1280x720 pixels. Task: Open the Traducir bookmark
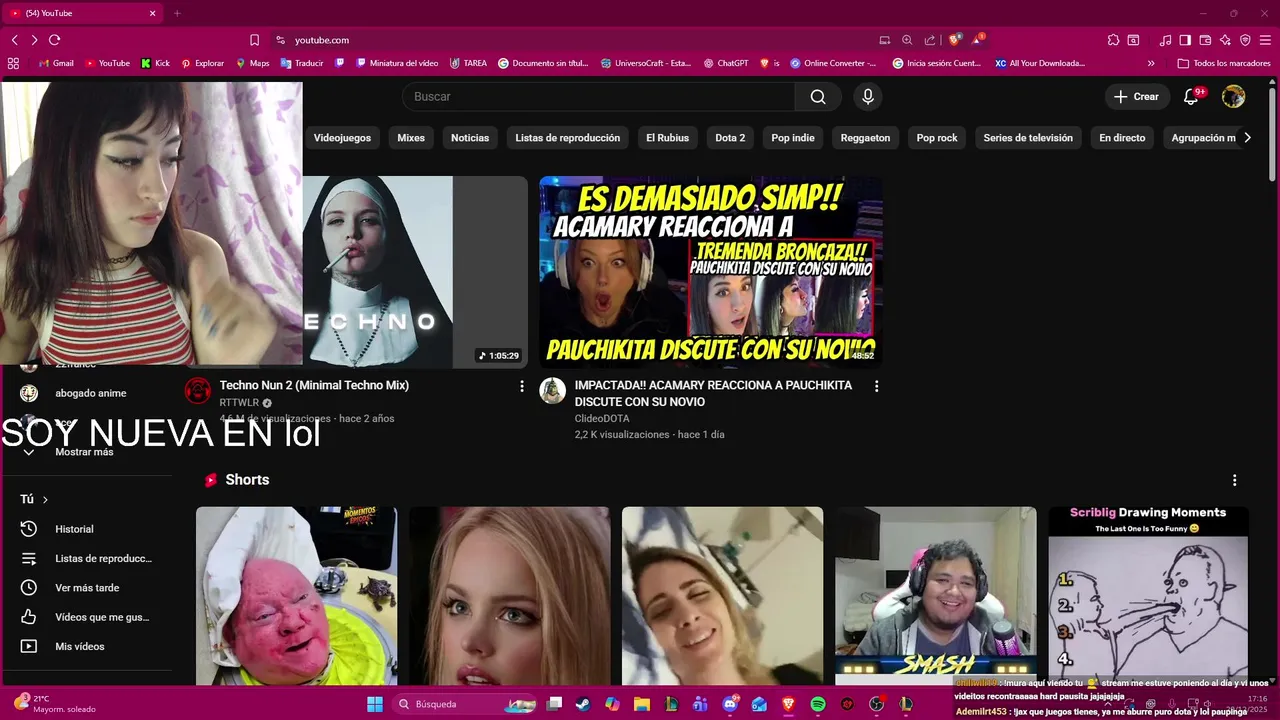(x=302, y=63)
